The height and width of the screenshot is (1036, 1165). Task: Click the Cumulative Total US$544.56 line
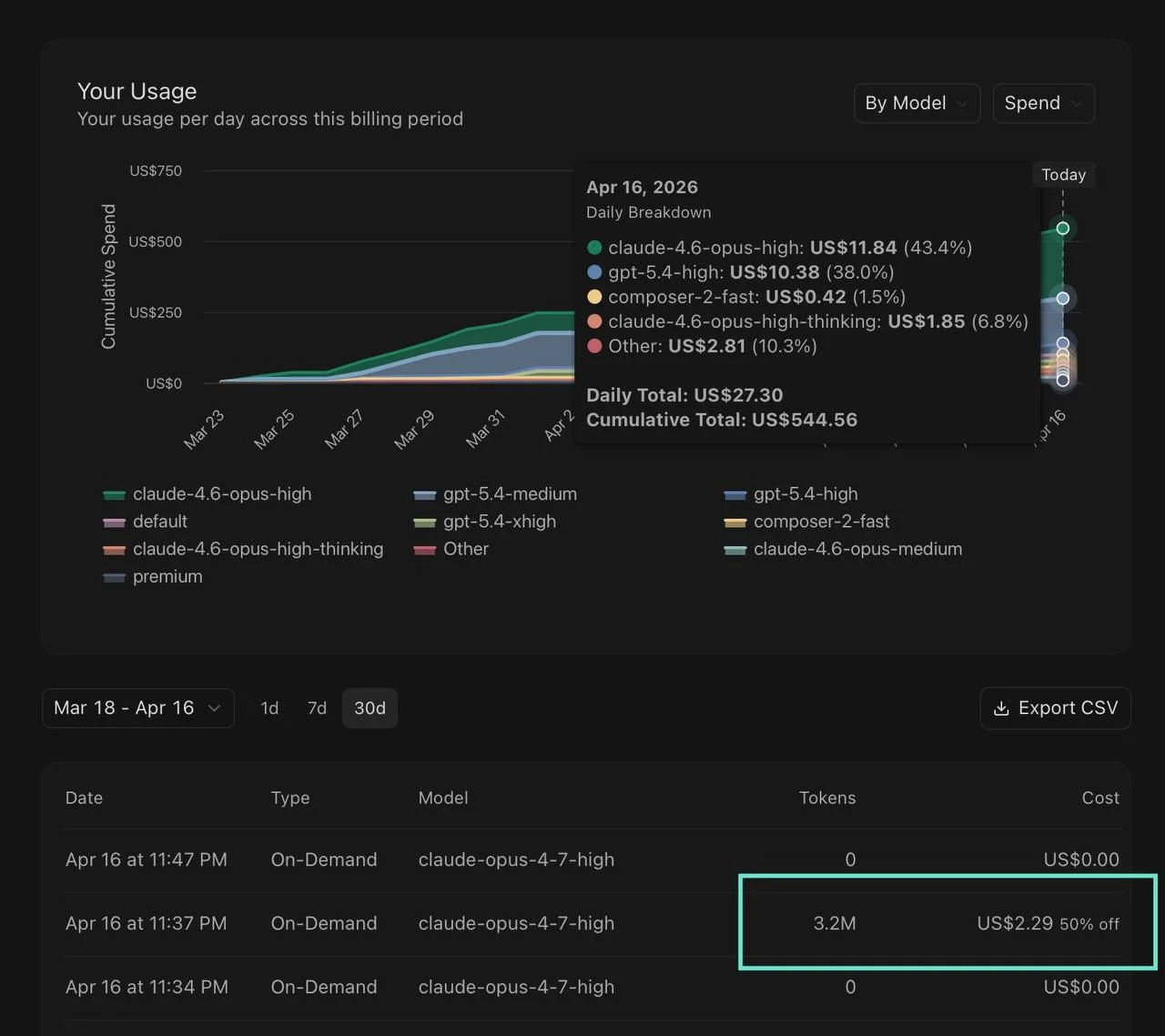pos(722,420)
